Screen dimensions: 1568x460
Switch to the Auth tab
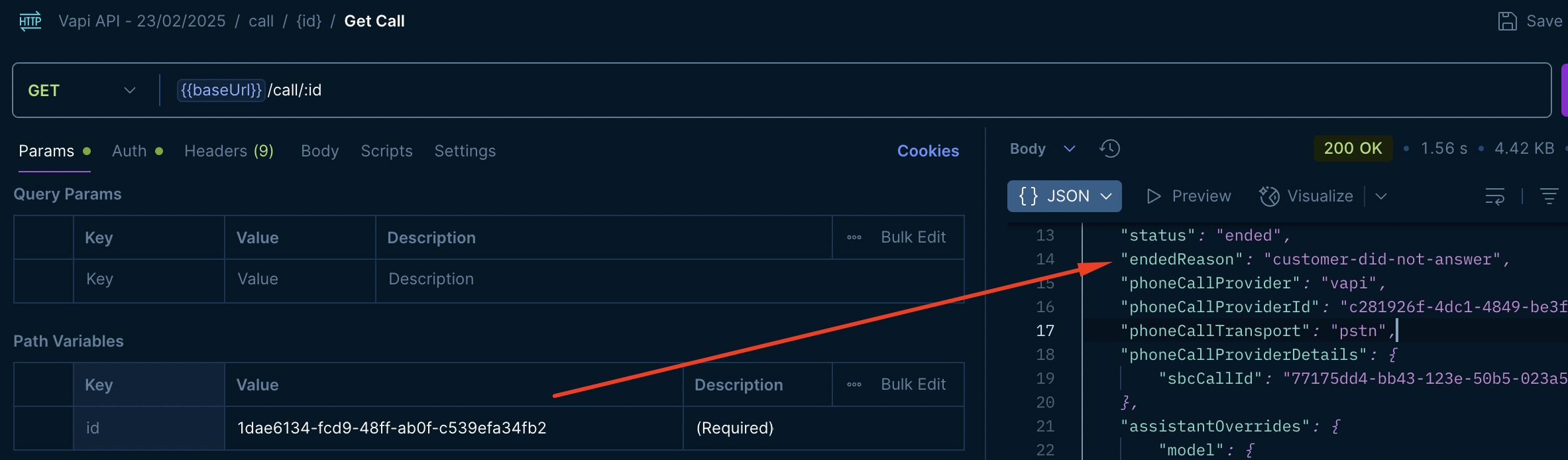pyautogui.click(x=130, y=151)
